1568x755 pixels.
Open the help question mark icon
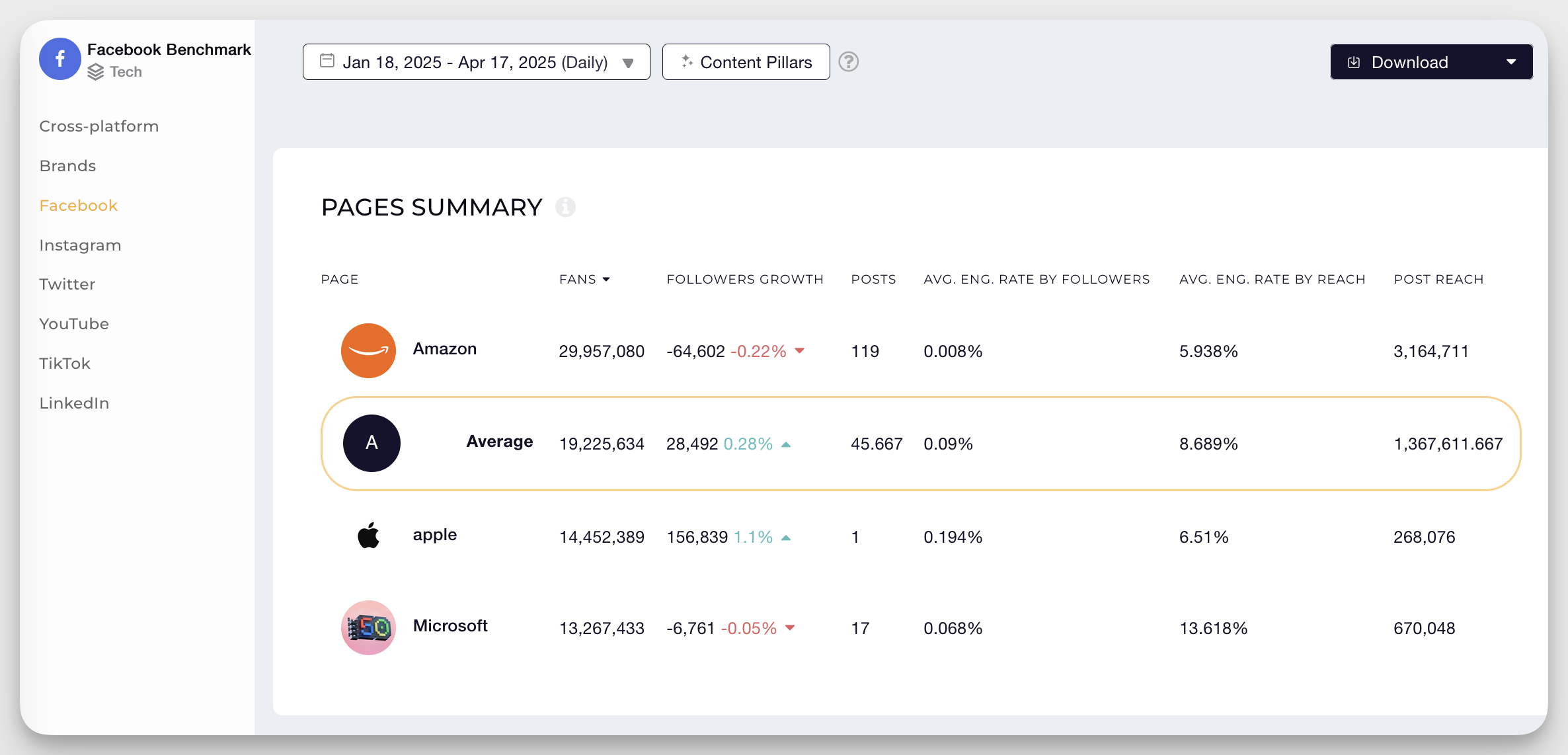[x=848, y=61]
